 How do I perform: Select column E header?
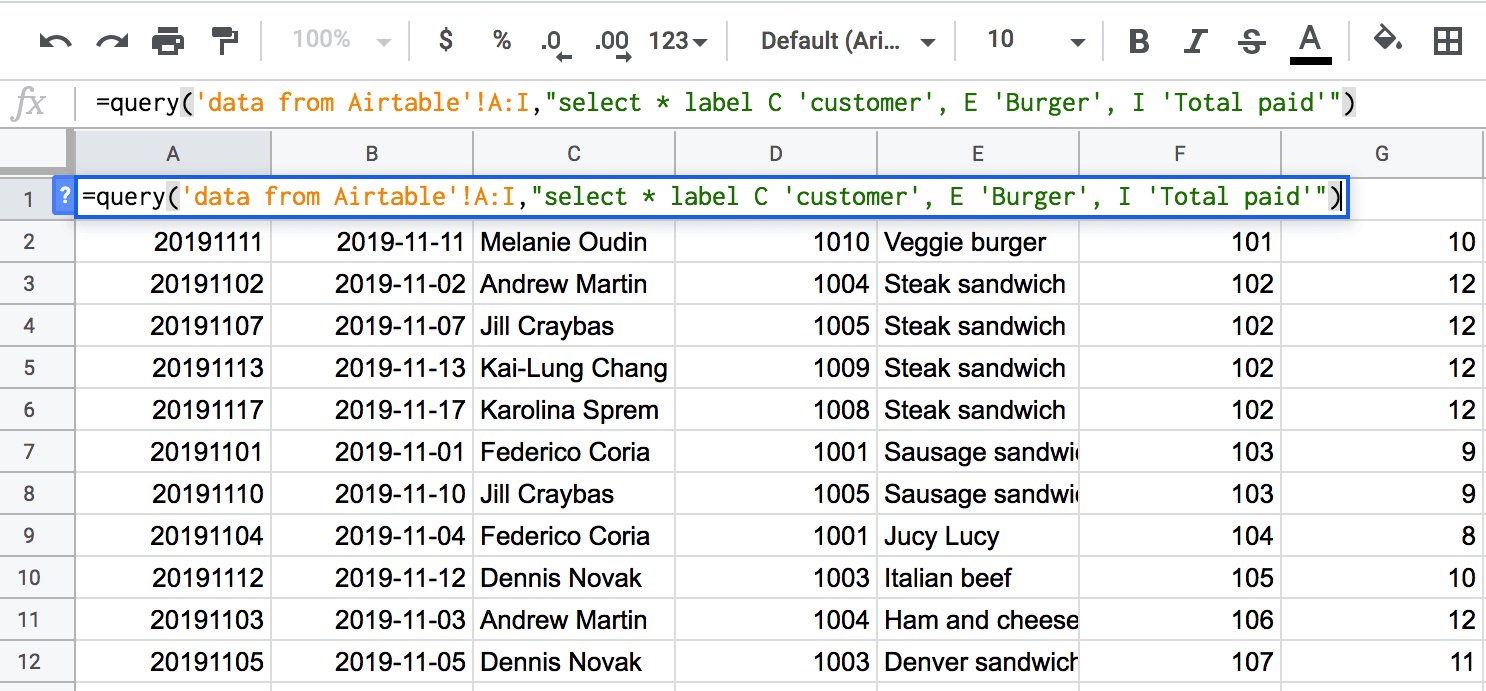click(978, 154)
